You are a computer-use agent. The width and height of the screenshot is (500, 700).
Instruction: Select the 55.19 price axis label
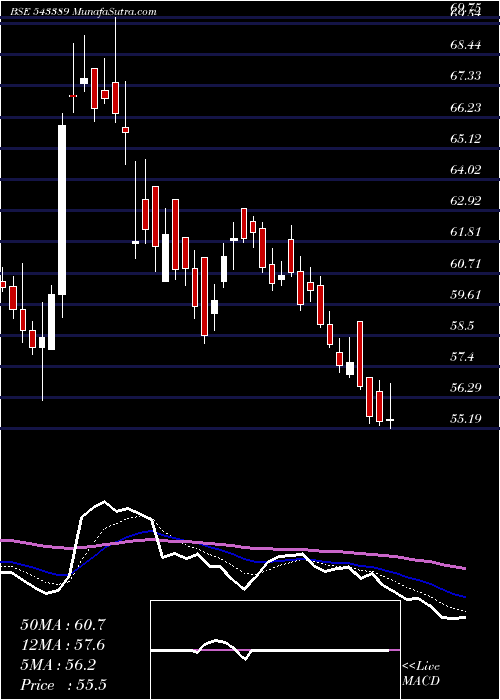coord(466,419)
